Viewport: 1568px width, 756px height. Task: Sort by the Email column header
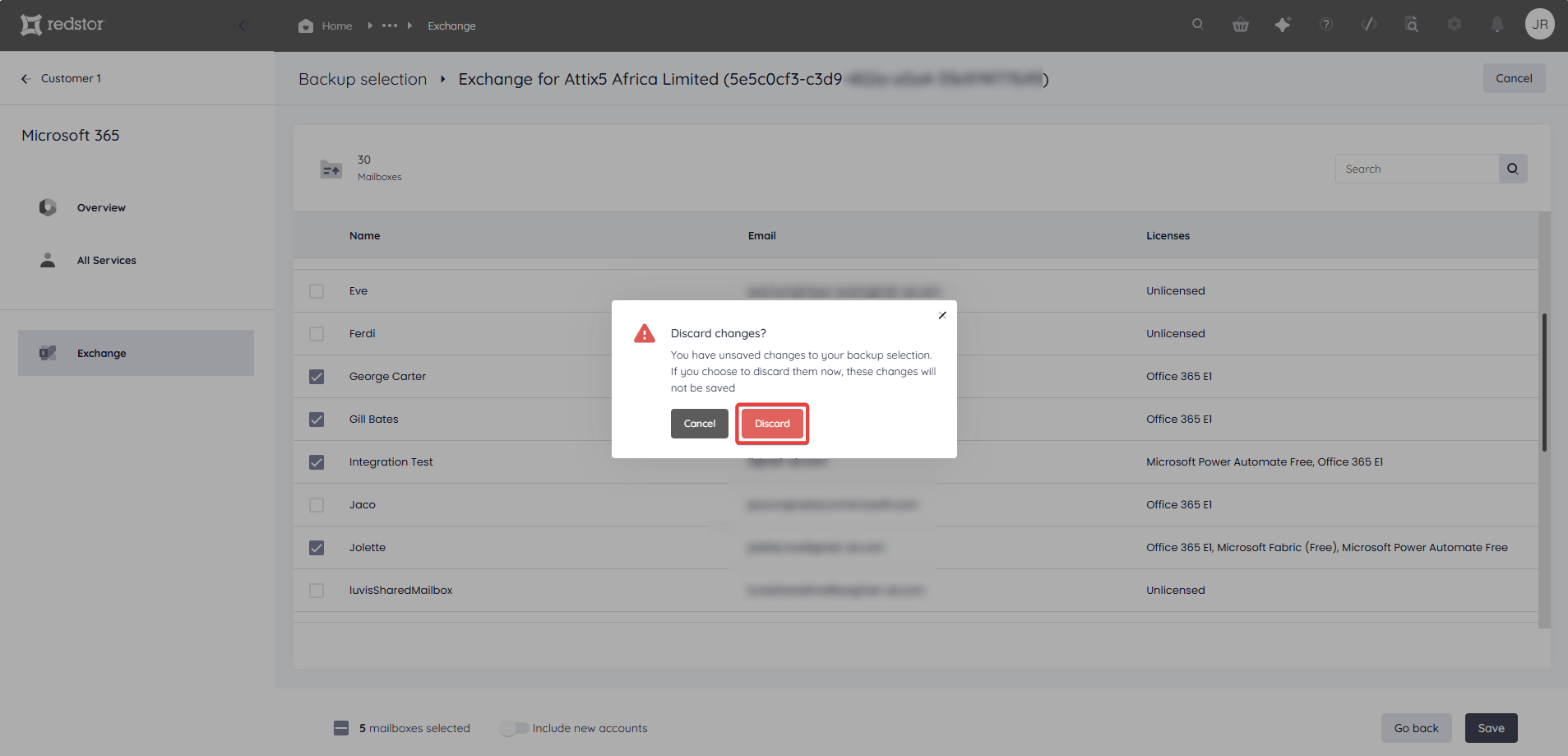coord(761,235)
